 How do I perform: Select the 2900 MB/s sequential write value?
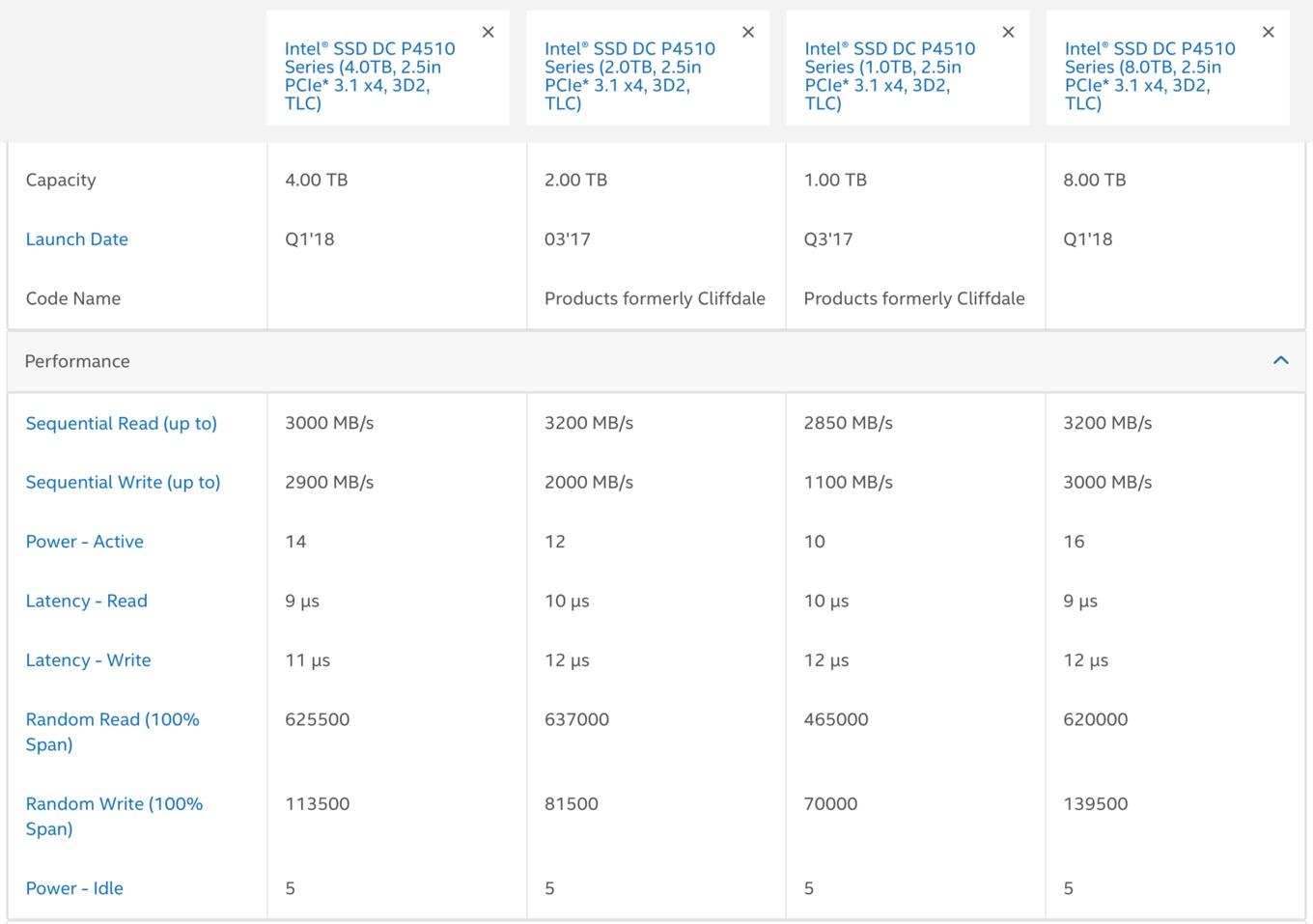point(329,482)
